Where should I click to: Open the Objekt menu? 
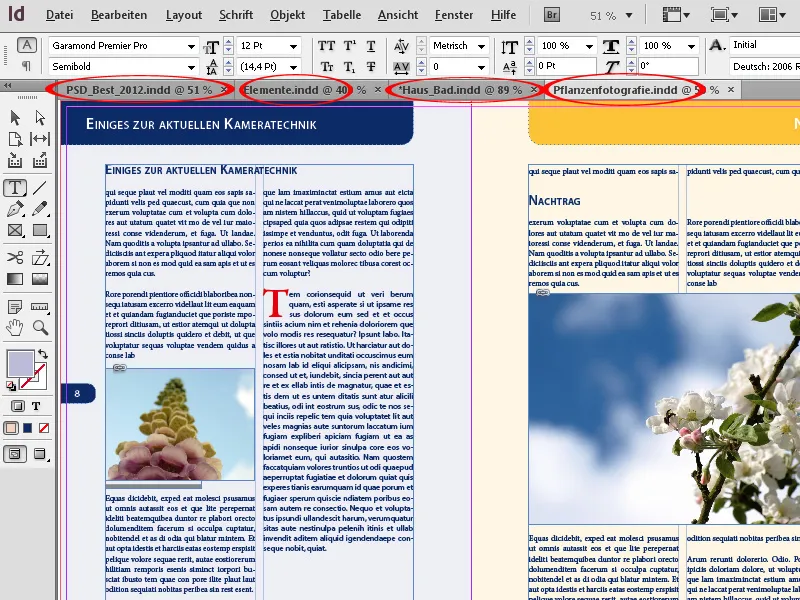(288, 15)
